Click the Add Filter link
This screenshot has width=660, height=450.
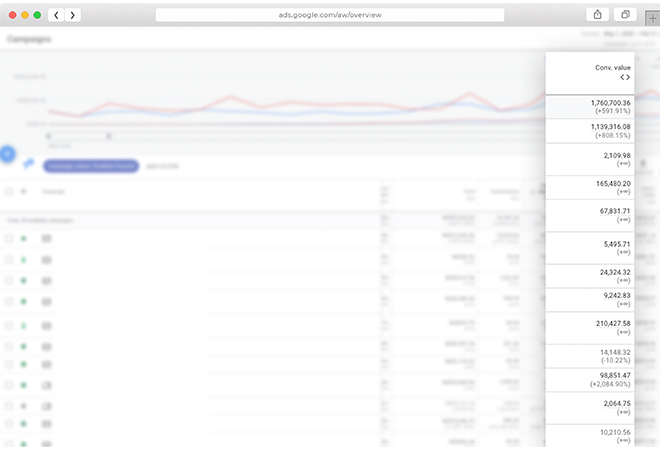click(x=161, y=165)
